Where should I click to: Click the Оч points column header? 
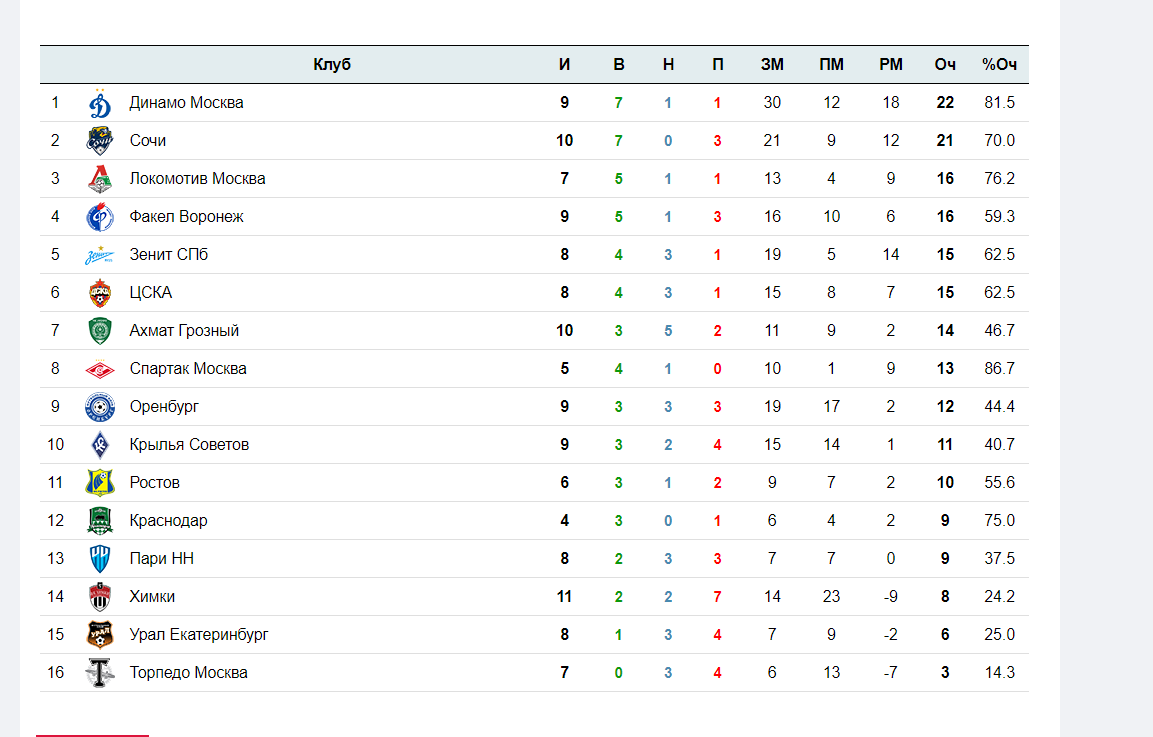(945, 65)
